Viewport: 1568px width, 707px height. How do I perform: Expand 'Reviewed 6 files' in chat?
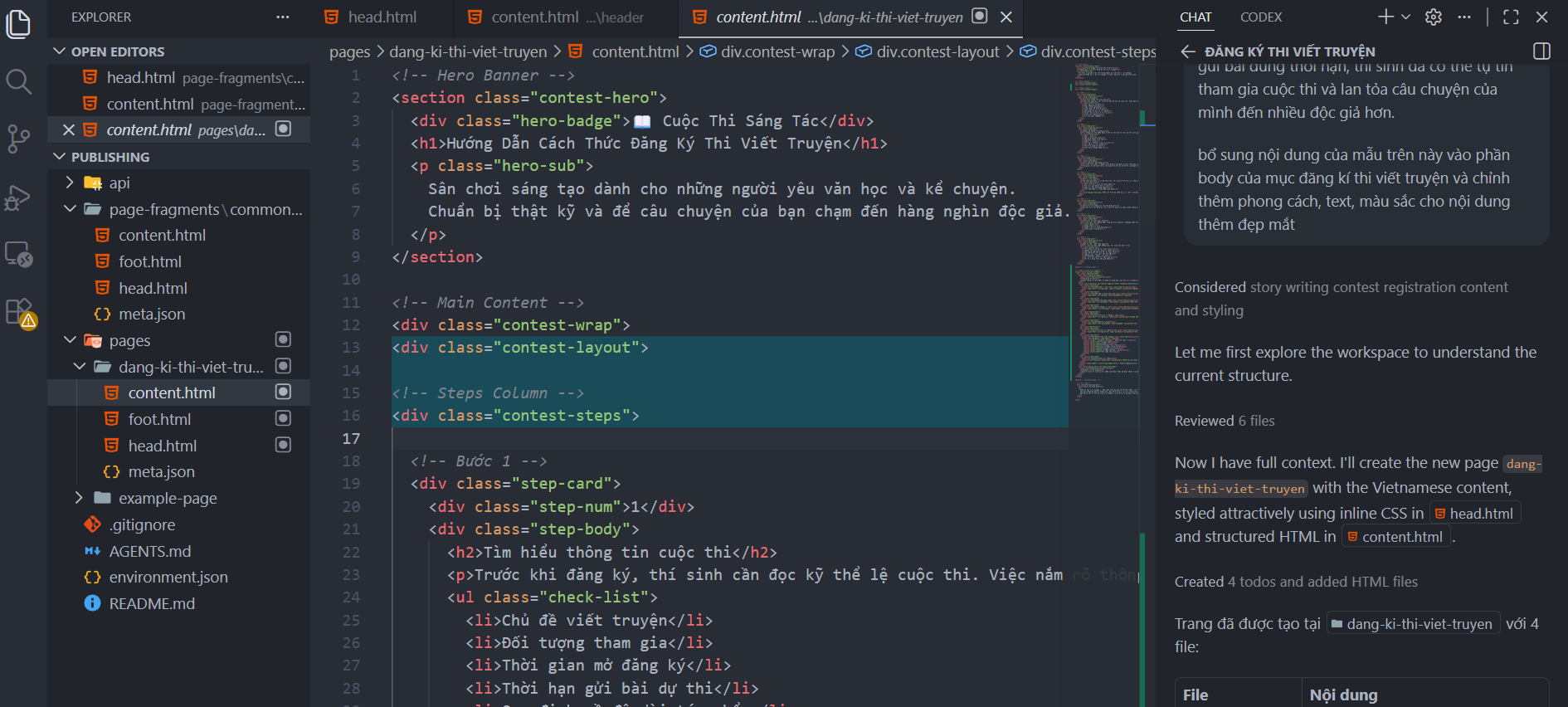pyautogui.click(x=1225, y=421)
